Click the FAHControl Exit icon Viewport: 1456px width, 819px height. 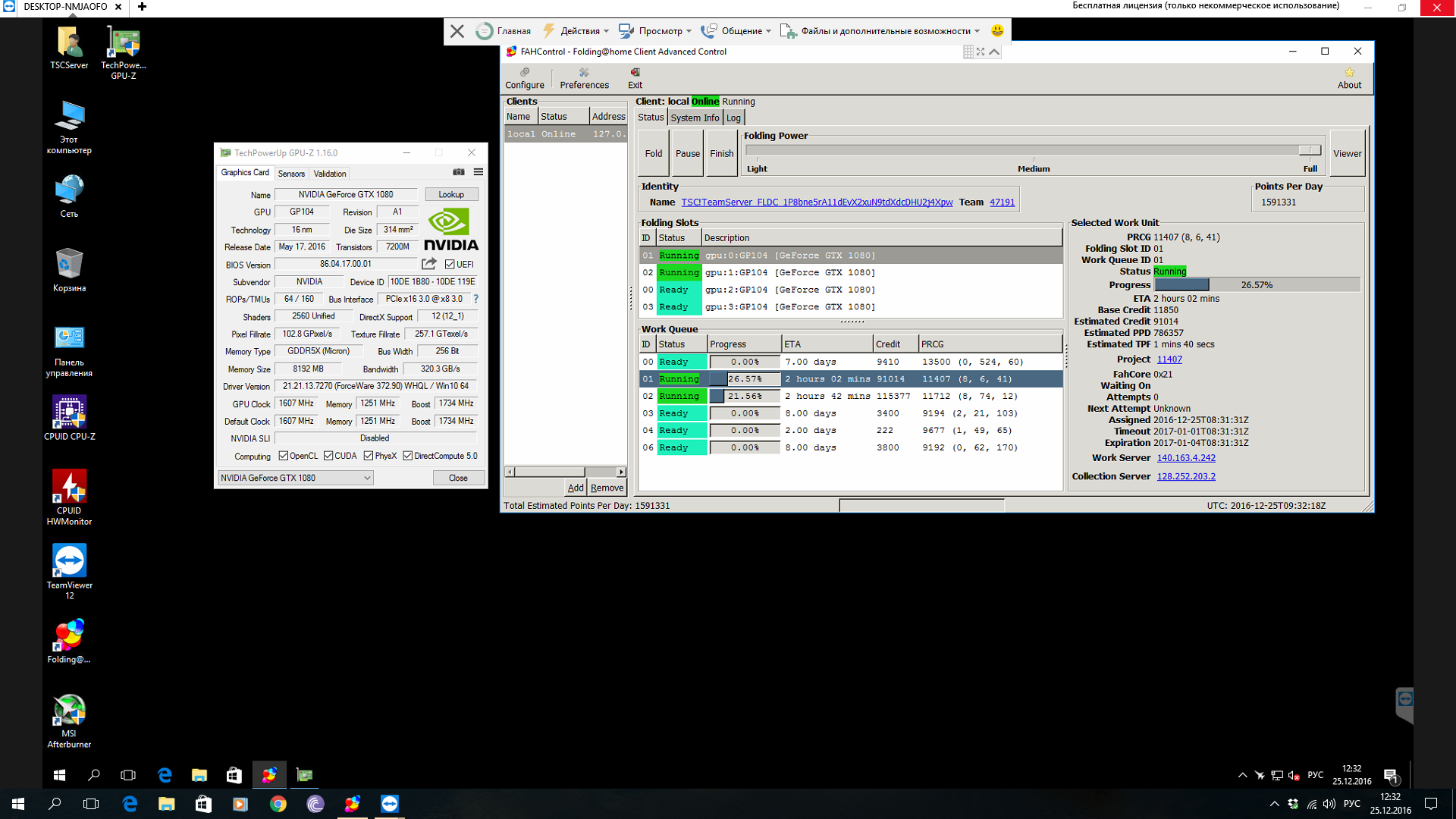(x=635, y=73)
